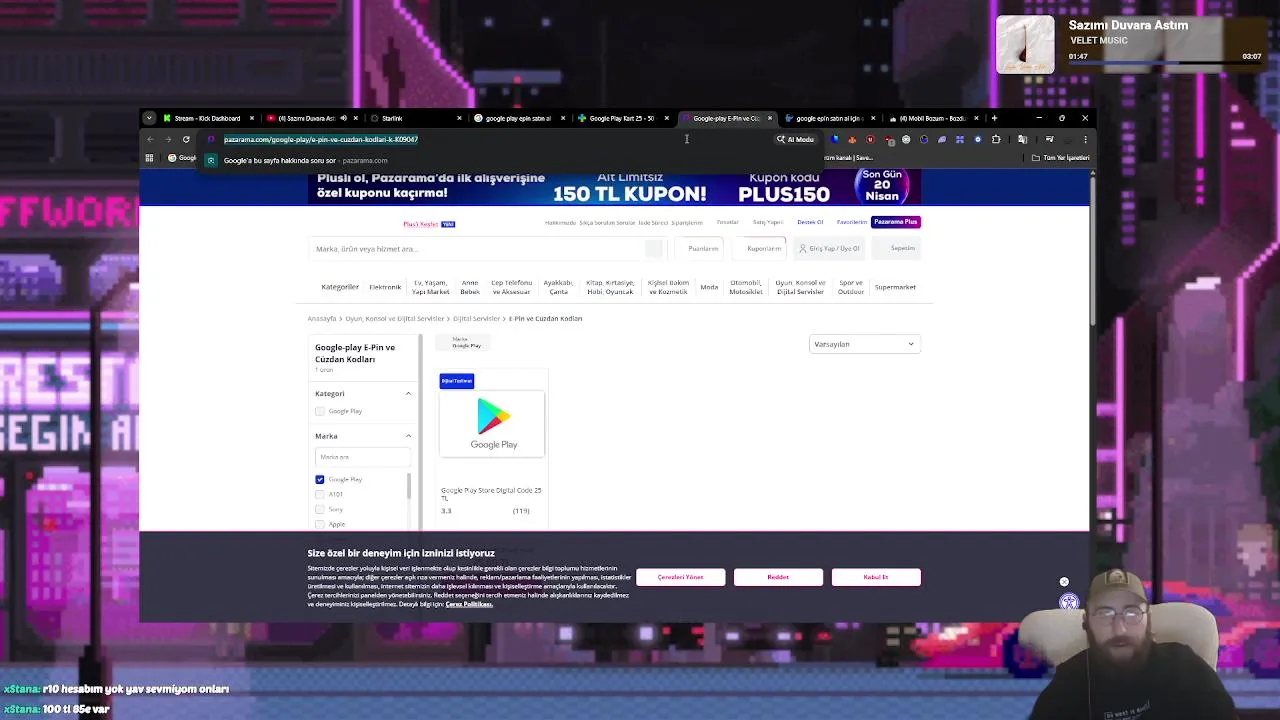
Task: Check the Sony brand checkbox
Action: click(320, 509)
